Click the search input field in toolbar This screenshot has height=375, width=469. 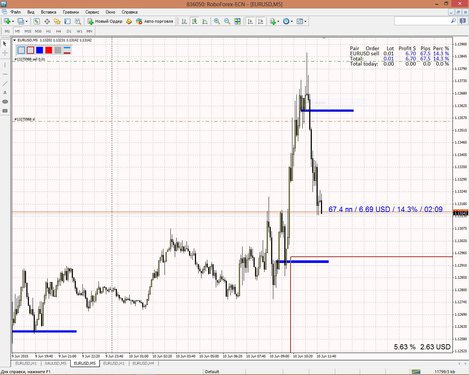(423, 21)
